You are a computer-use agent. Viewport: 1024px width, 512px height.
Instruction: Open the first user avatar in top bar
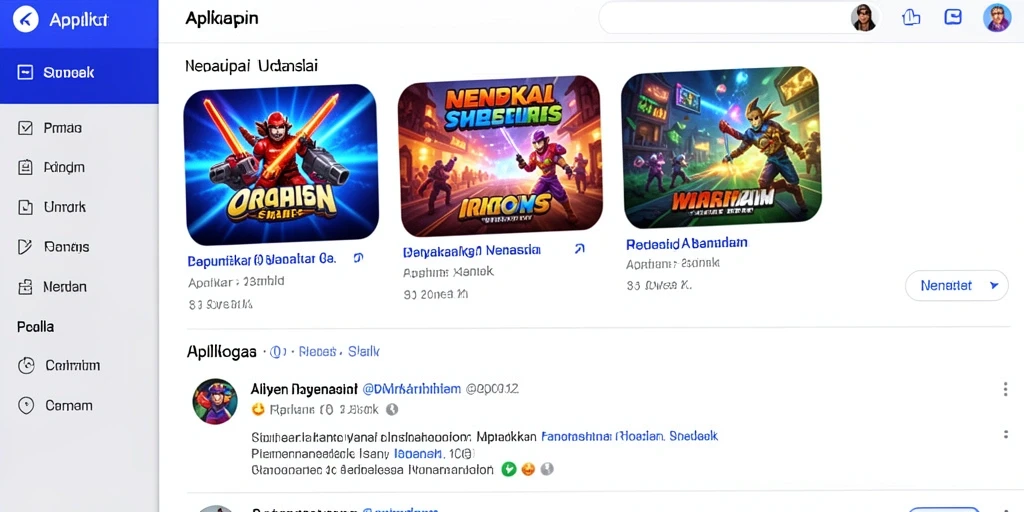[x=863, y=18]
